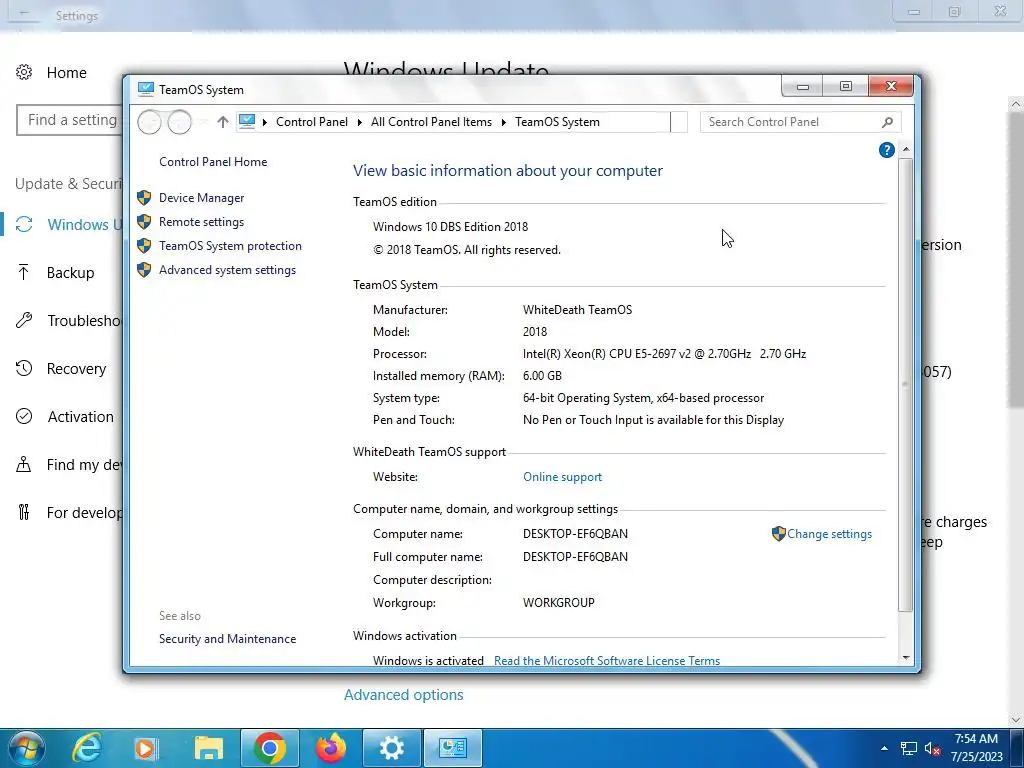
Task: Click the Backup arrow icon in Settings
Action: [24, 272]
